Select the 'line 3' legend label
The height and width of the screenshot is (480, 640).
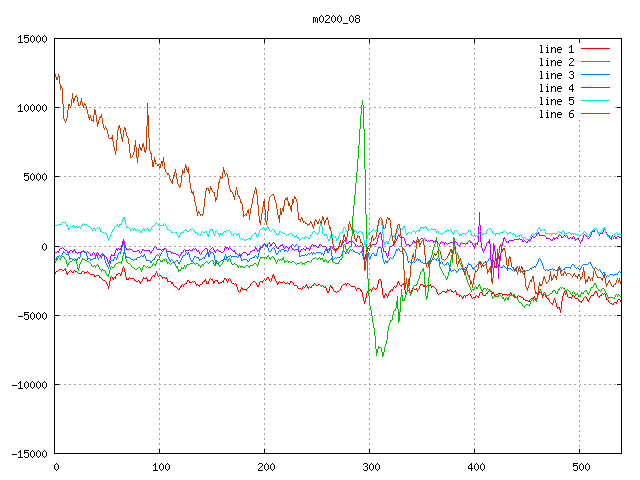tap(557, 75)
